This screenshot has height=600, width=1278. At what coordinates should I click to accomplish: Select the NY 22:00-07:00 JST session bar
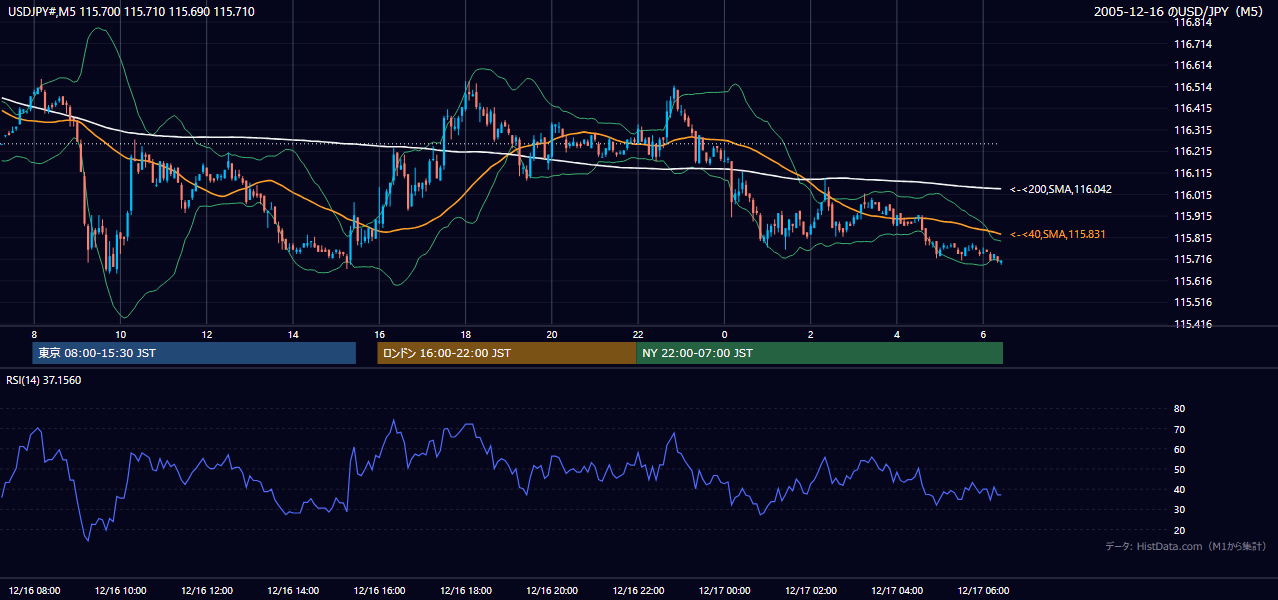tap(819, 353)
